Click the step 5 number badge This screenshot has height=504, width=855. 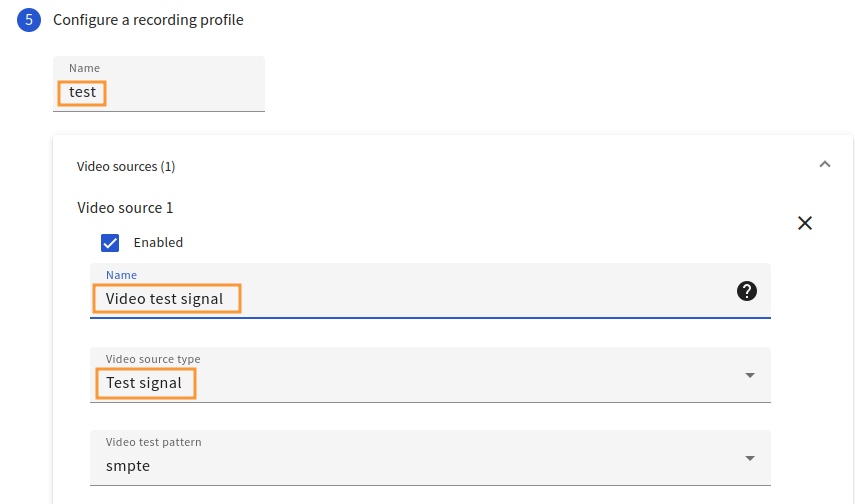[x=29, y=20]
